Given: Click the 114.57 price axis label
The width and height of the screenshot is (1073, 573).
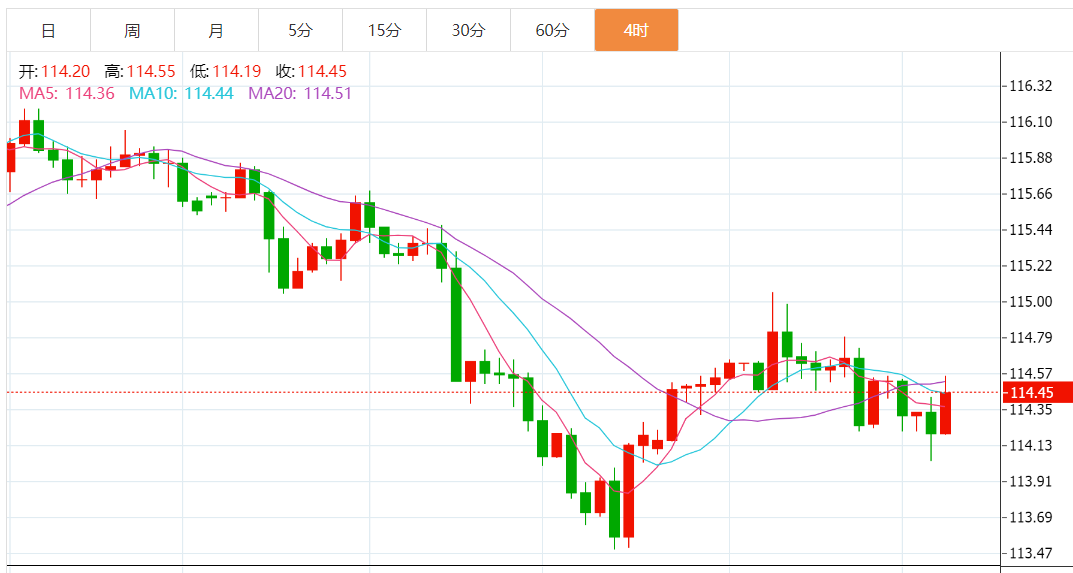Looking at the screenshot, I should (x=1031, y=374).
